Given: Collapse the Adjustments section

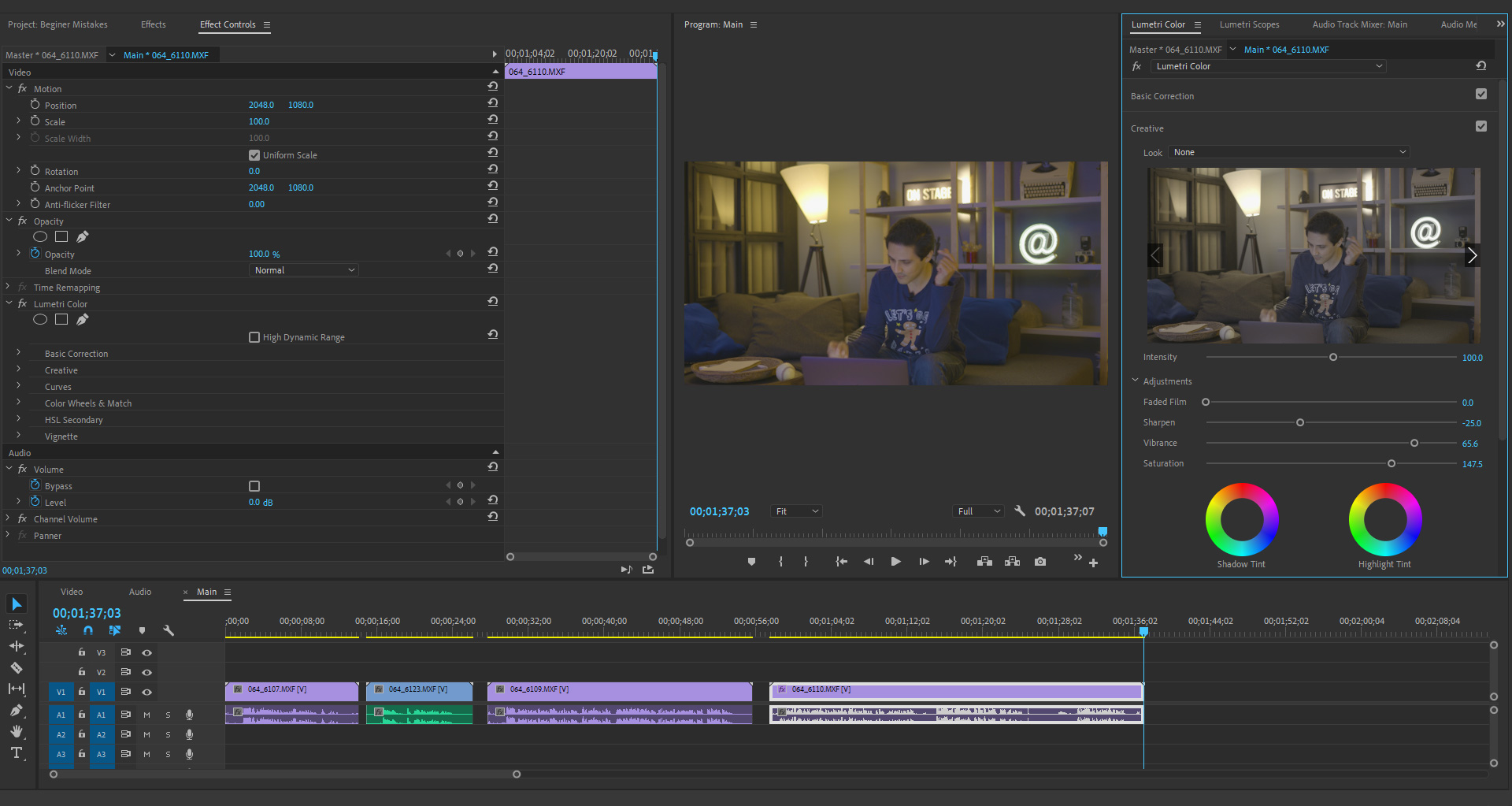Looking at the screenshot, I should coord(1135,381).
